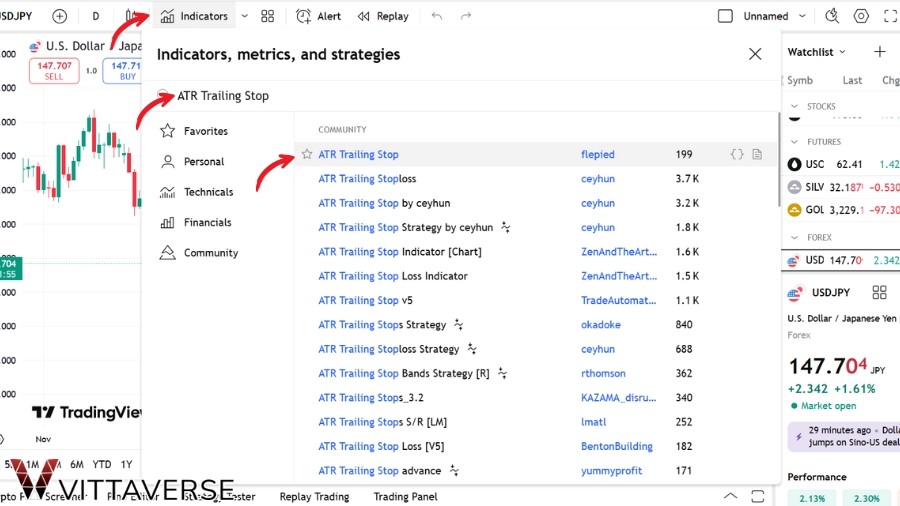900x506 pixels.
Task: Toggle the Unnamed layout checkbox icon
Action: [726, 16]
